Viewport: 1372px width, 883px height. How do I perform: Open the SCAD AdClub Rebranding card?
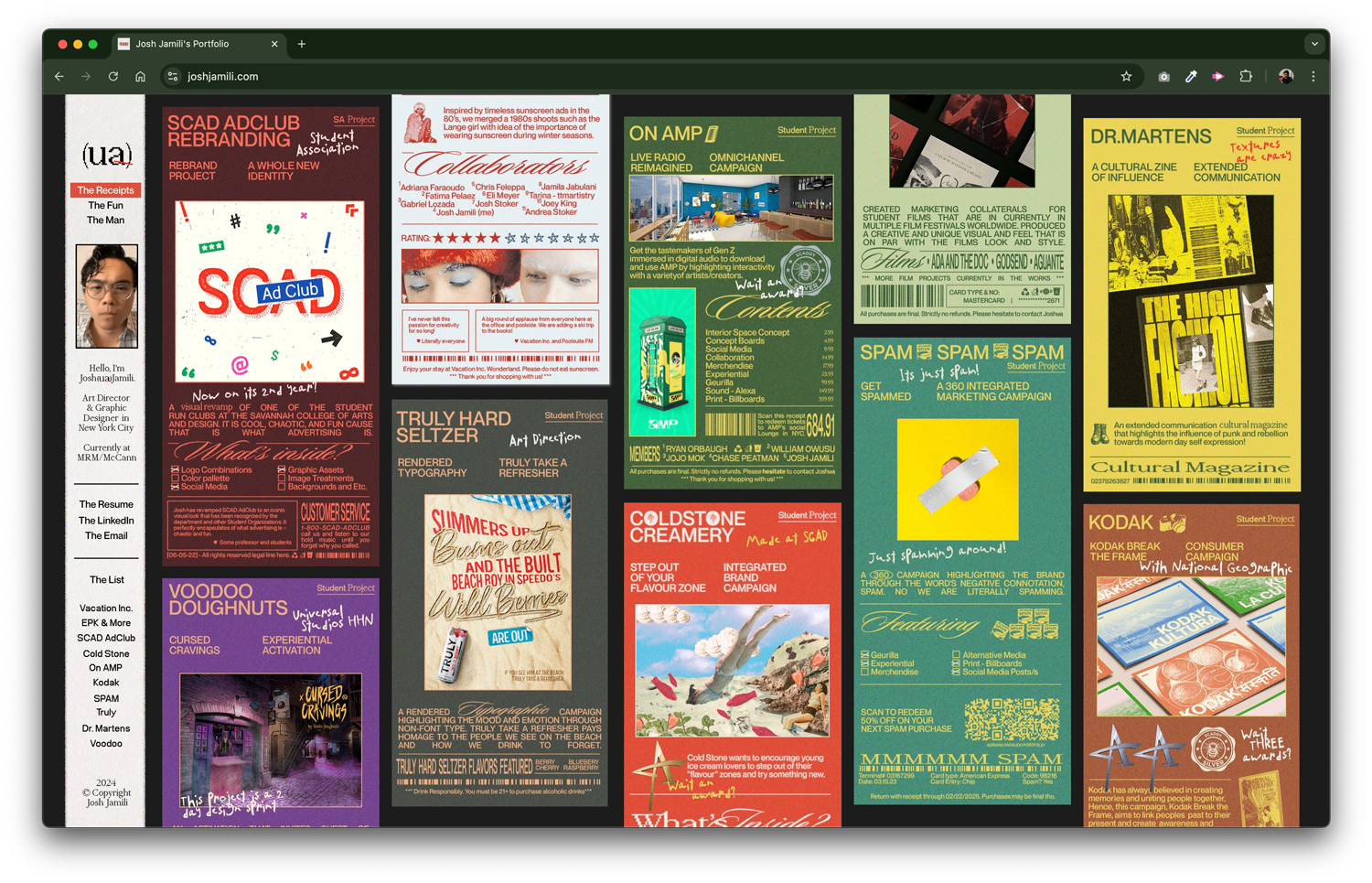(x=271, y=337)
